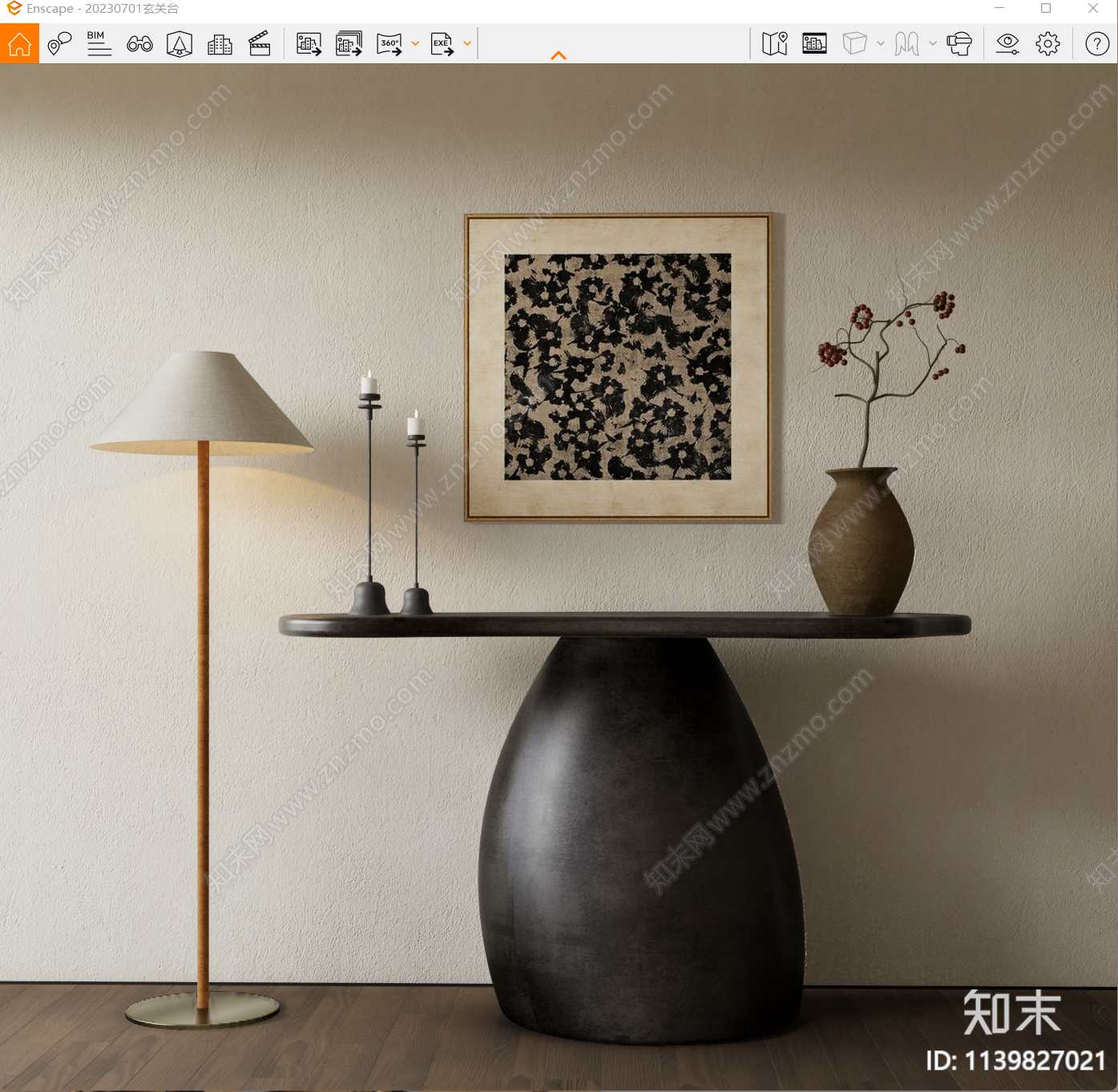The image size is (1118, 1092).
Task: Click the framed floral artwork in viewport
Action: 618,367
